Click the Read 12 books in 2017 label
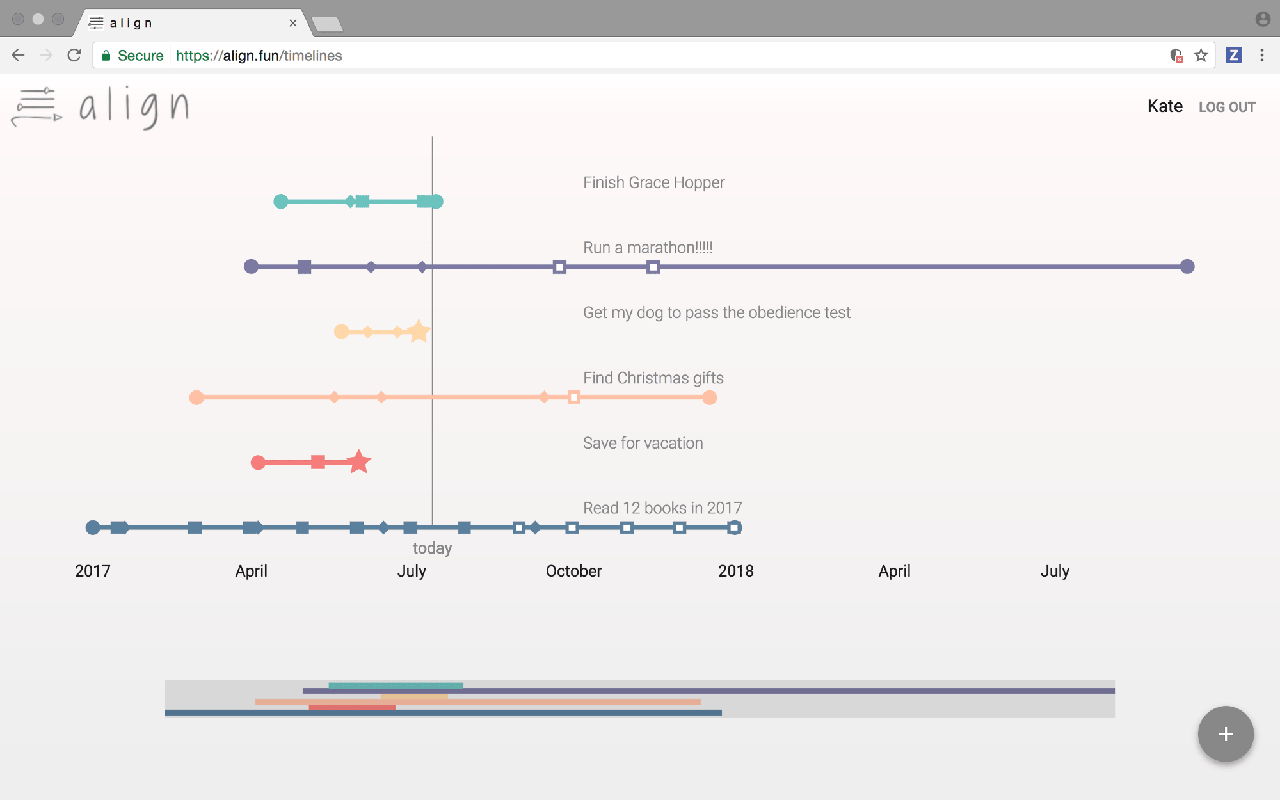The width and height of the screenshot is (1280, 800). (x=662, y=508)
